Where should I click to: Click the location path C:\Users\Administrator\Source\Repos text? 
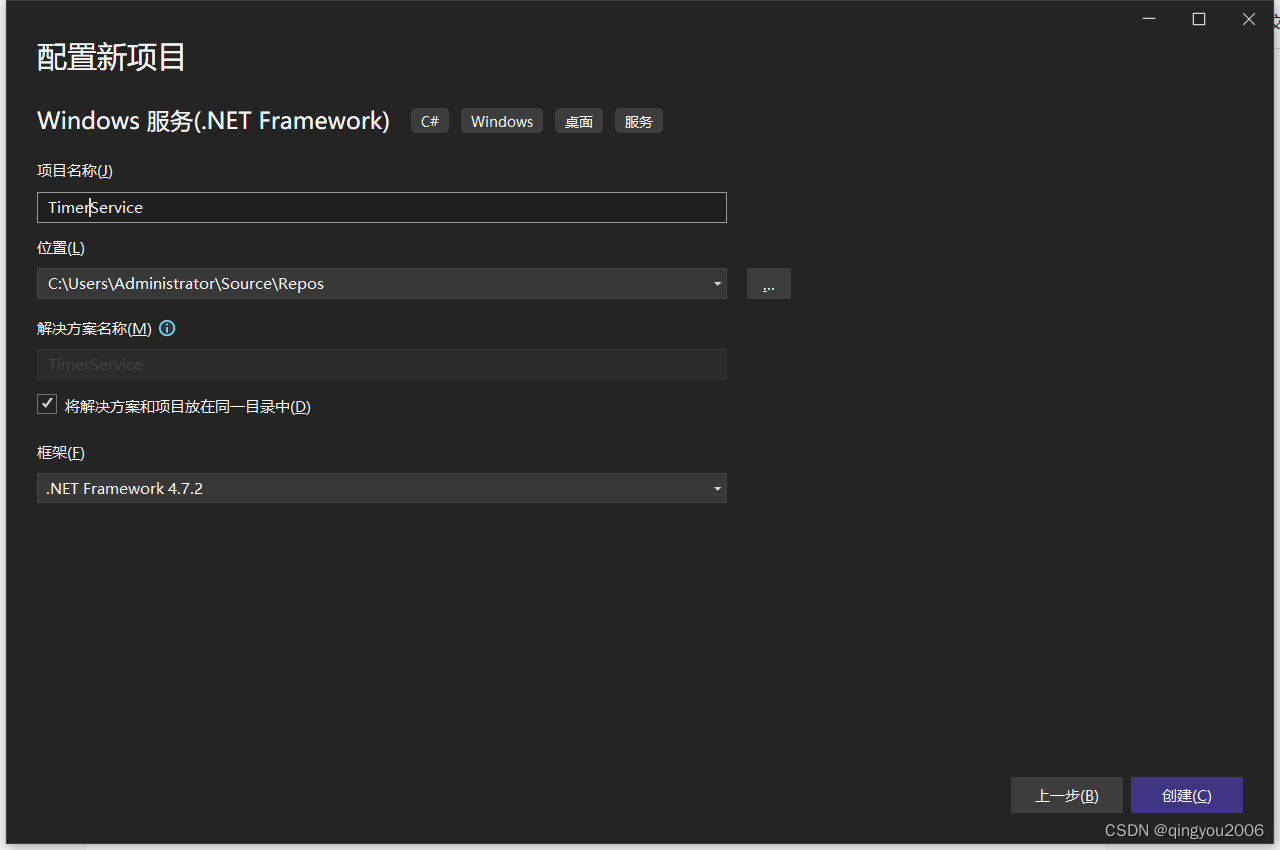186,284
